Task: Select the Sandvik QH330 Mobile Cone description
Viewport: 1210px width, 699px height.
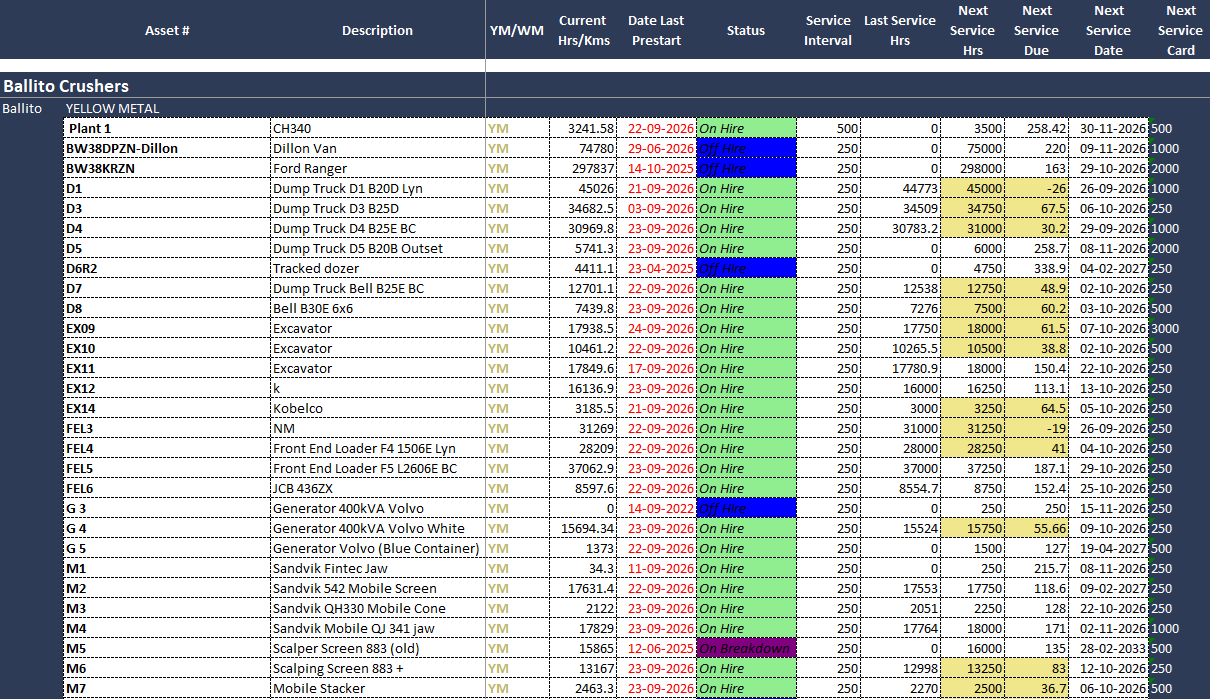Action: (x=359, y=608)
